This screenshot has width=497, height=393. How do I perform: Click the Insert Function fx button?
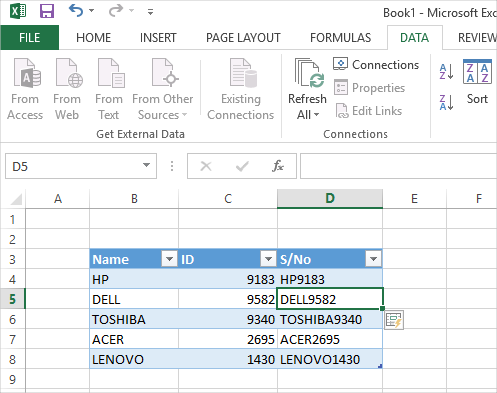point(278,166)
